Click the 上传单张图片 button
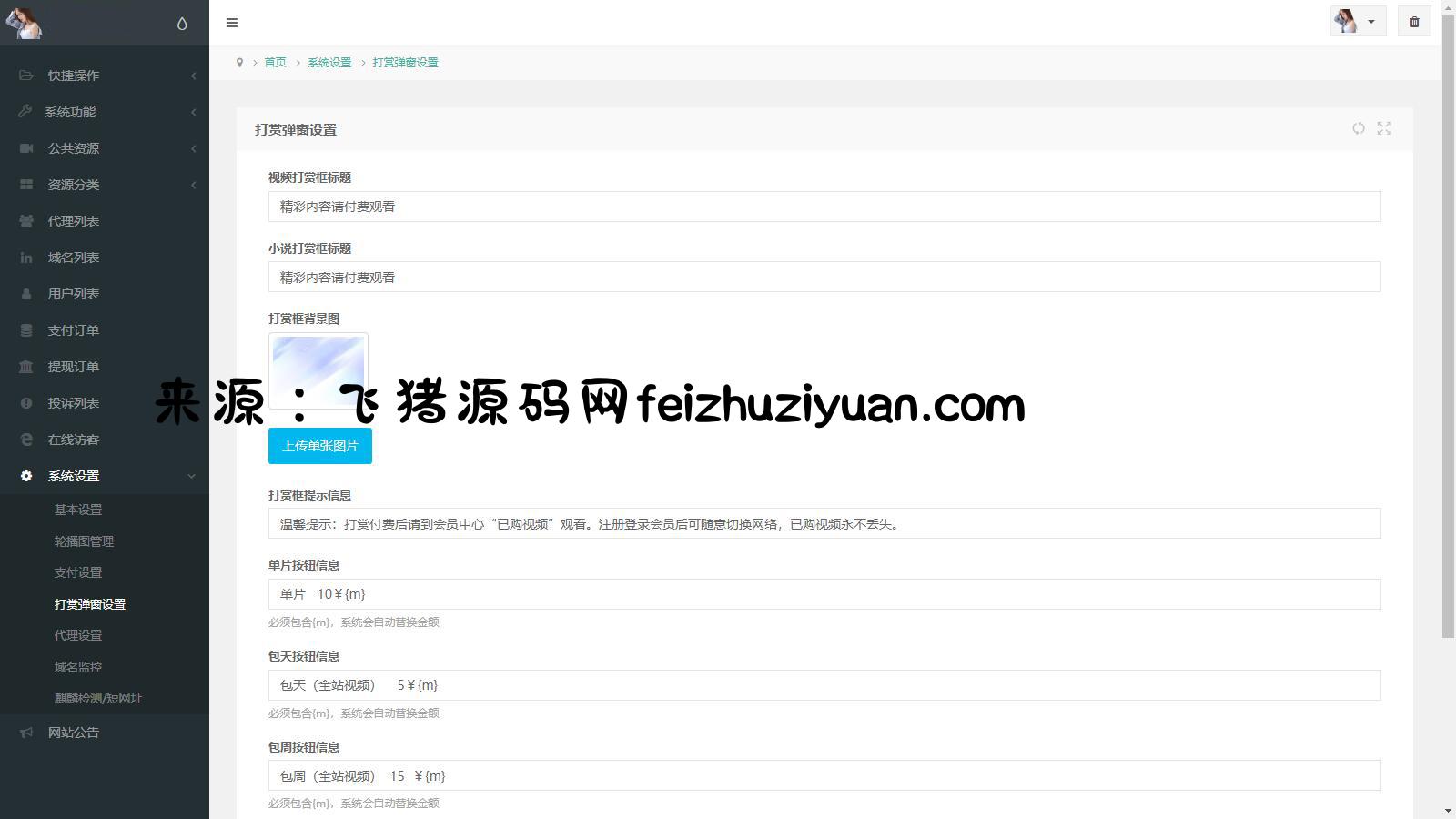The height and width of the screenshot is (819, 1456). pyautogui.click(x=319, y=446)
